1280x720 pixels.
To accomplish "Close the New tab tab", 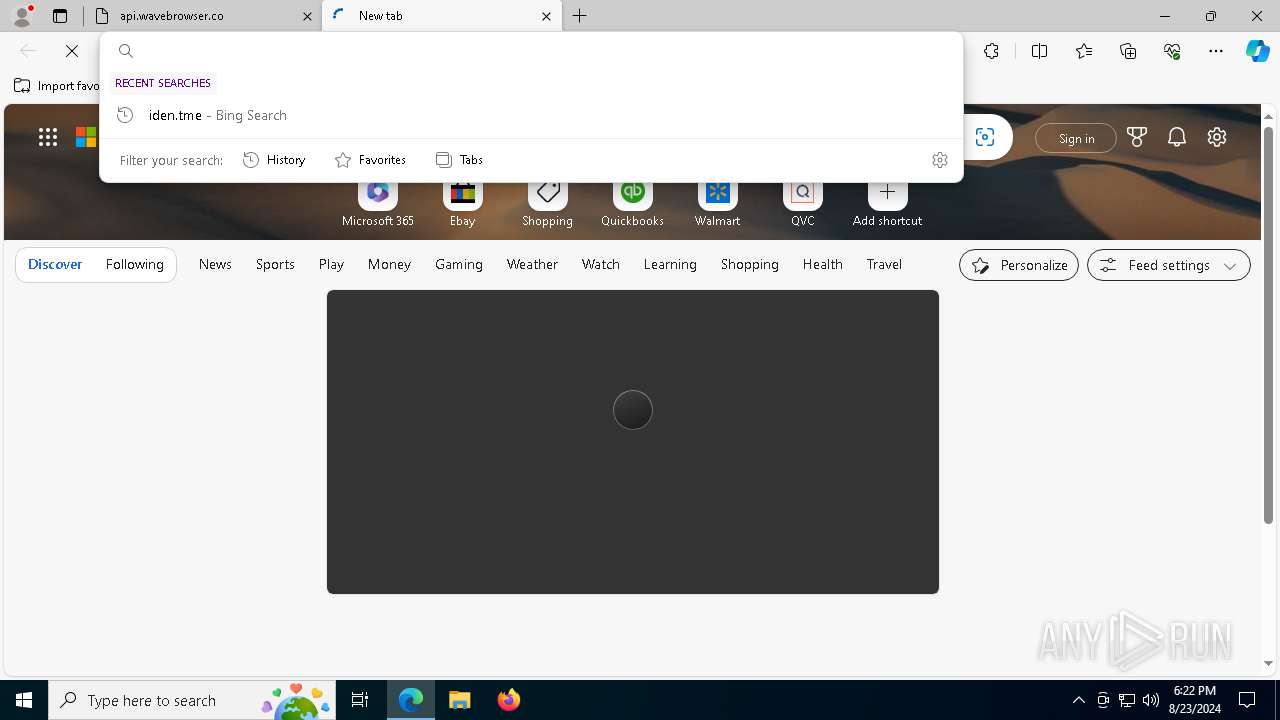I will point(546,16).
